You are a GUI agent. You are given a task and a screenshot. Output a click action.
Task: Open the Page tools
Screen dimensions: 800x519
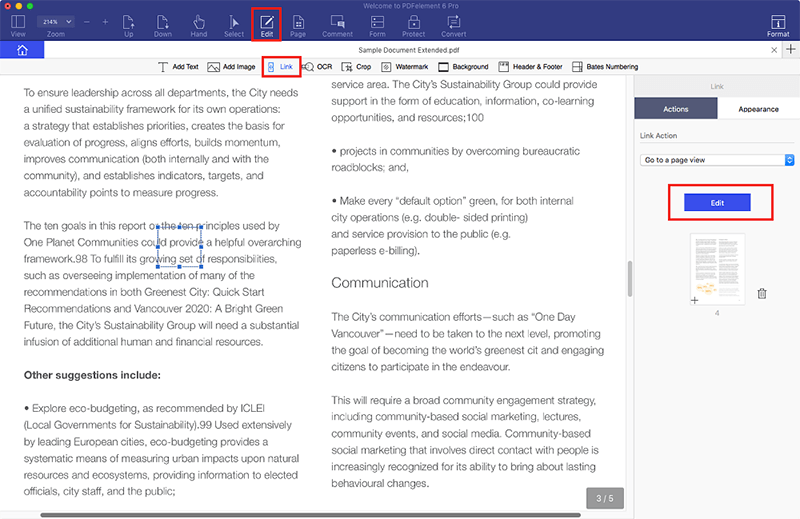(x=298, y=26)
